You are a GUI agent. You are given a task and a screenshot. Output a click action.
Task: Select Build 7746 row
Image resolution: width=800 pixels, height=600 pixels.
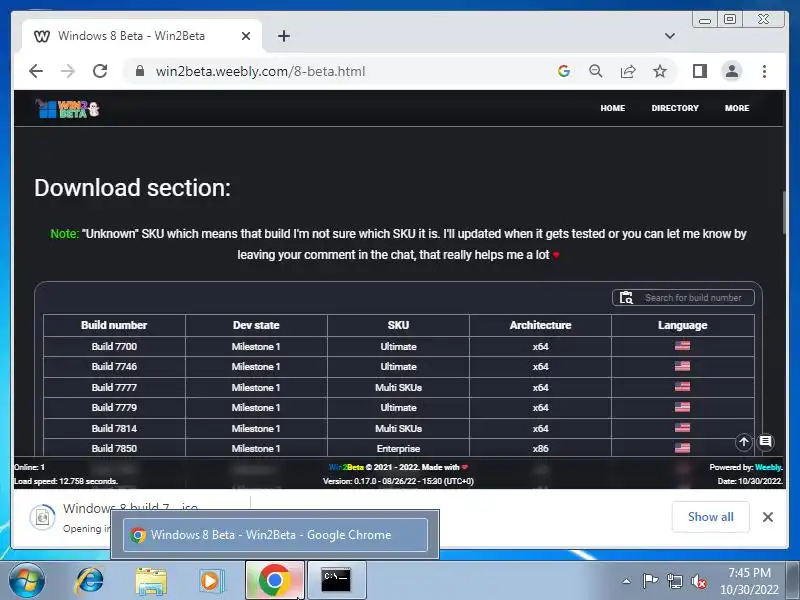398,367
